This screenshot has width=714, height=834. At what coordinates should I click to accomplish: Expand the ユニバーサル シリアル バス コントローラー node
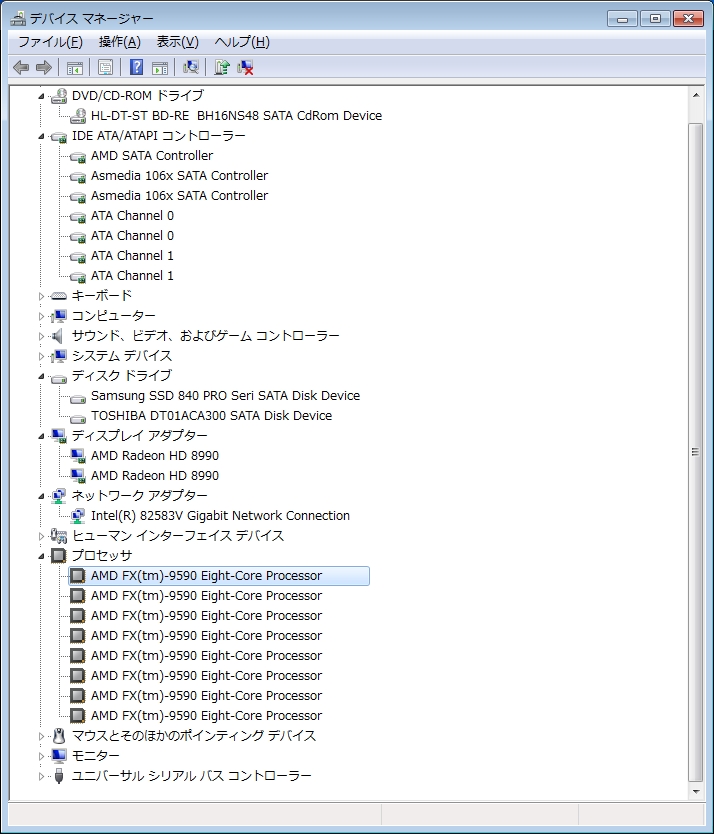click(41, 777)
